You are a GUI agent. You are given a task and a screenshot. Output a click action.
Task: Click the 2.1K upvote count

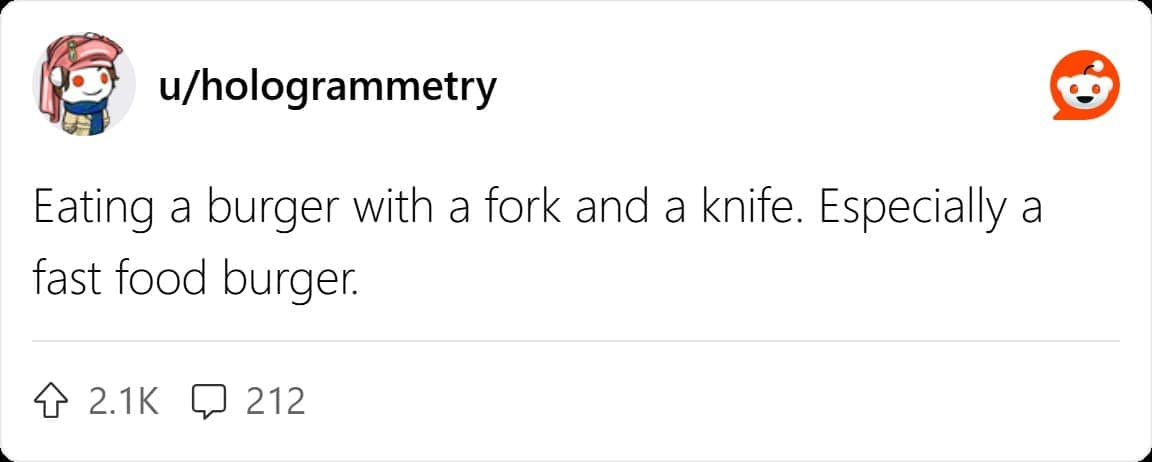coord(123,401)
